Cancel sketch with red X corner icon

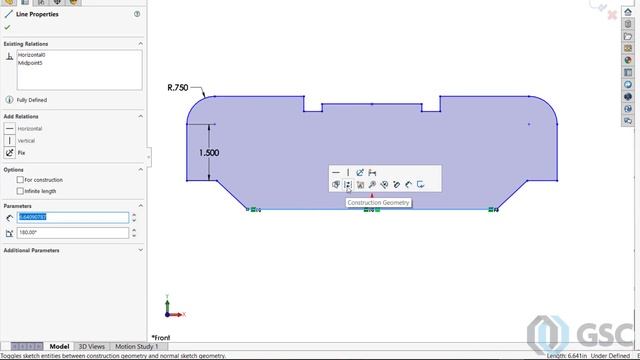612,15
